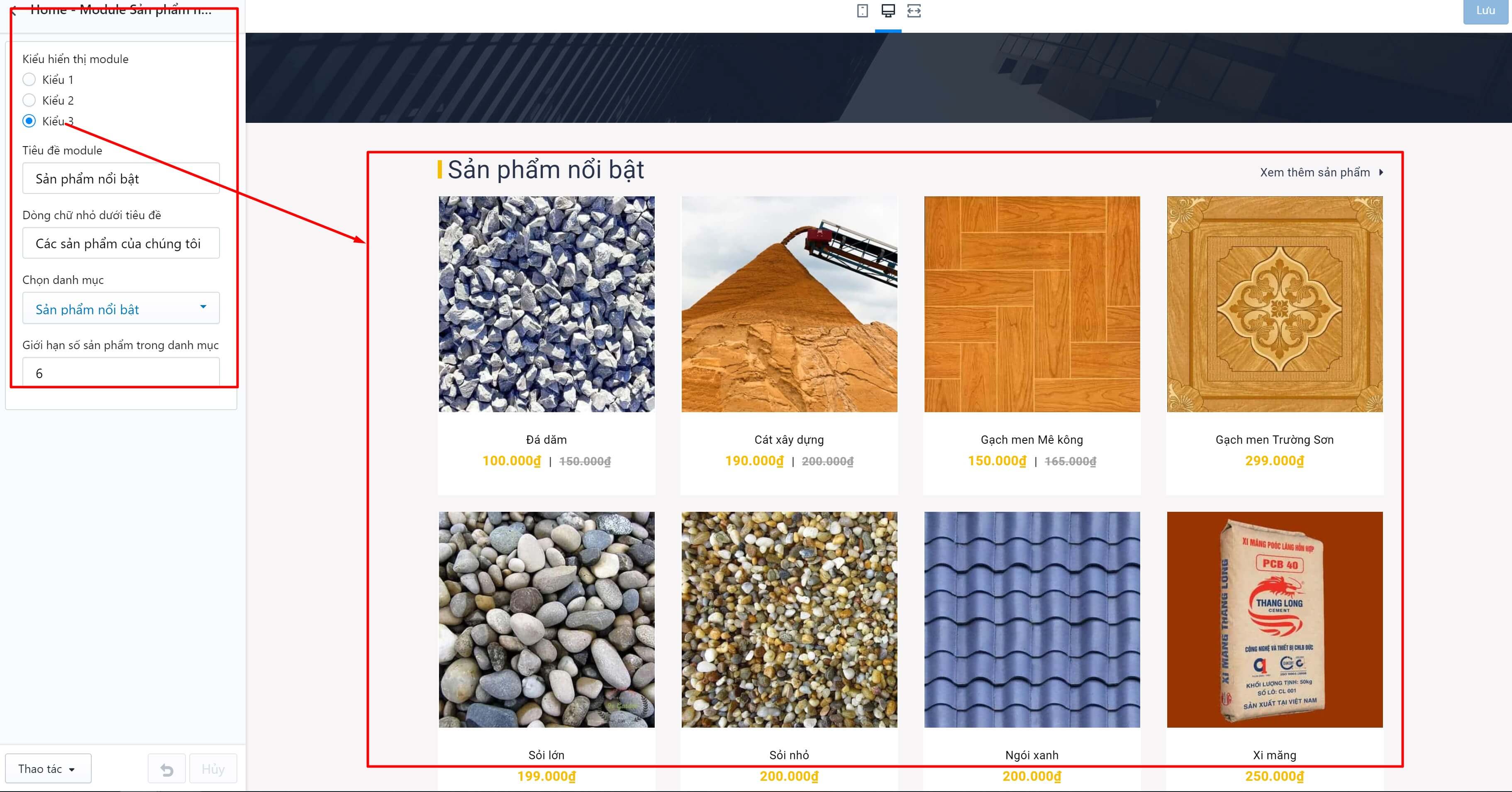Open Xem thêm sản phẩm link
The image size is (1512, 792).
1315,173
